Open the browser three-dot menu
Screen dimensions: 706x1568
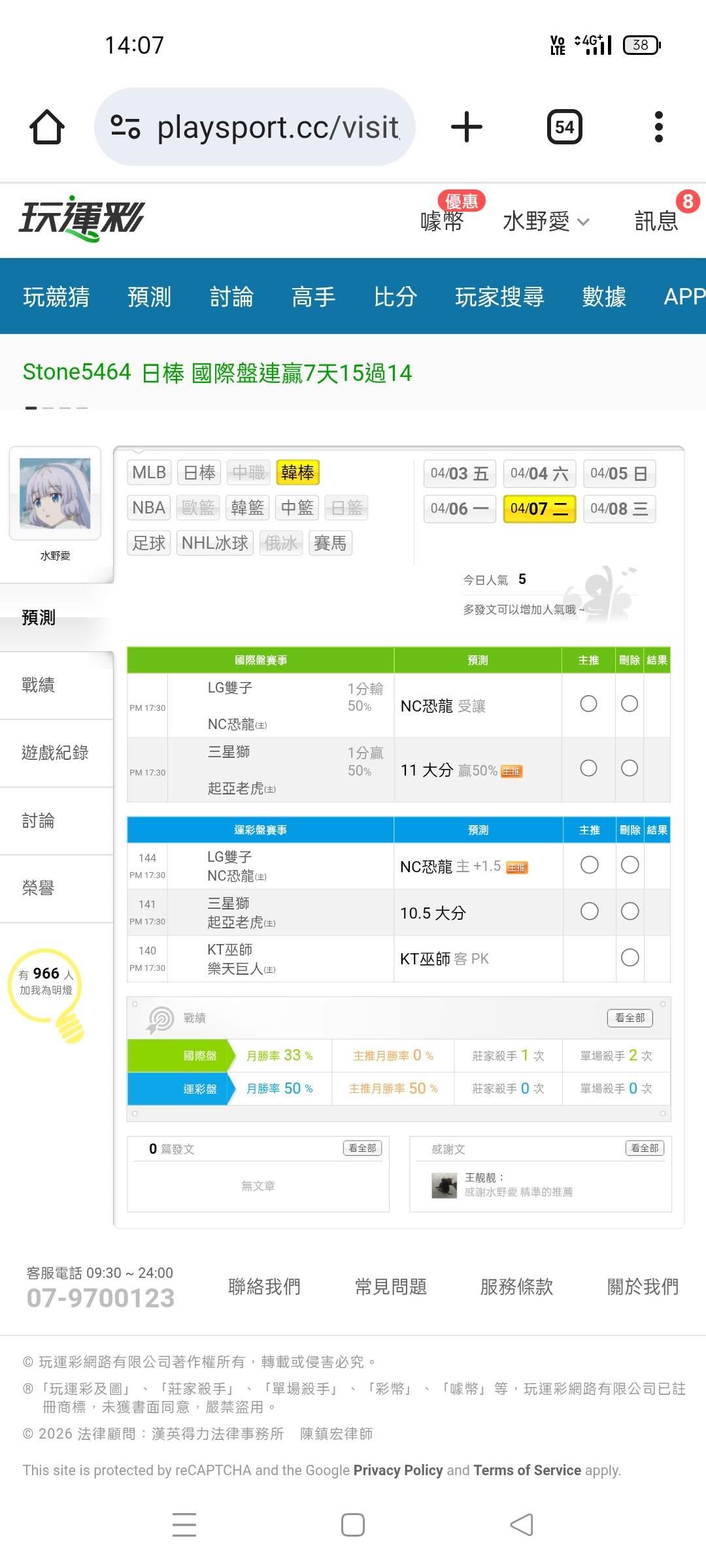click(659, 127)
